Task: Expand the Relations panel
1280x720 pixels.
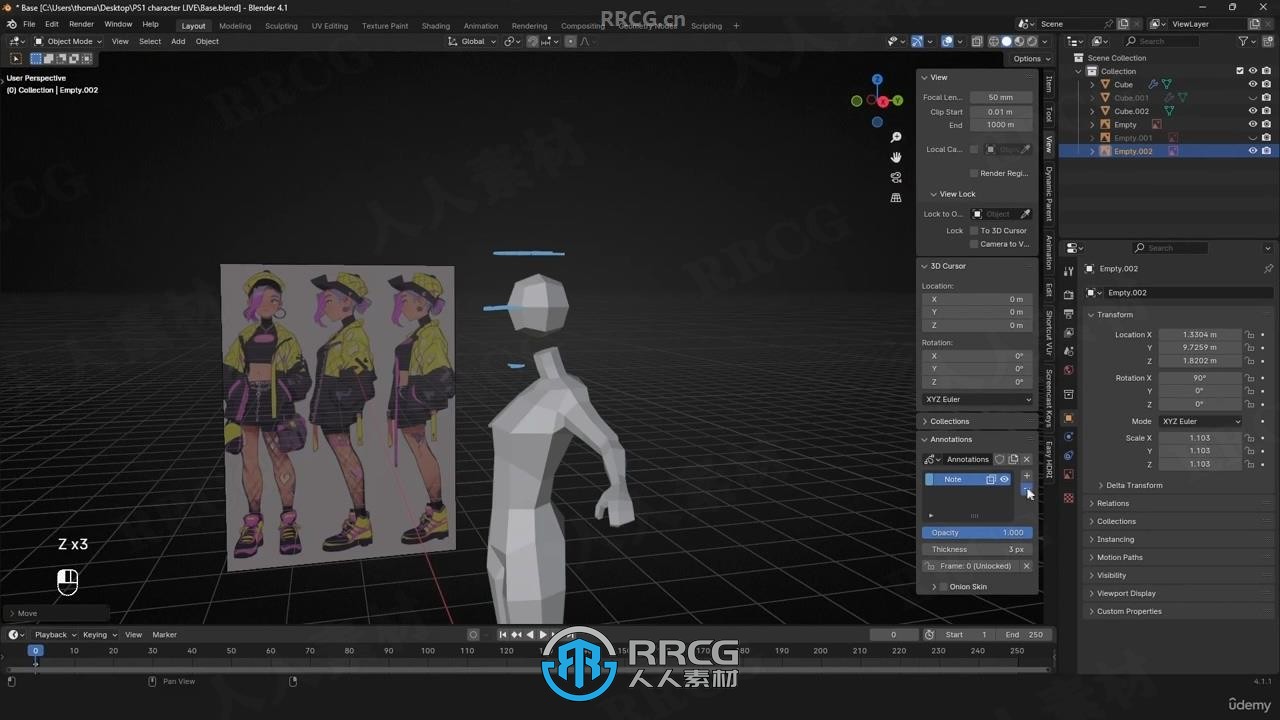Action: [x=1112, y=503]
